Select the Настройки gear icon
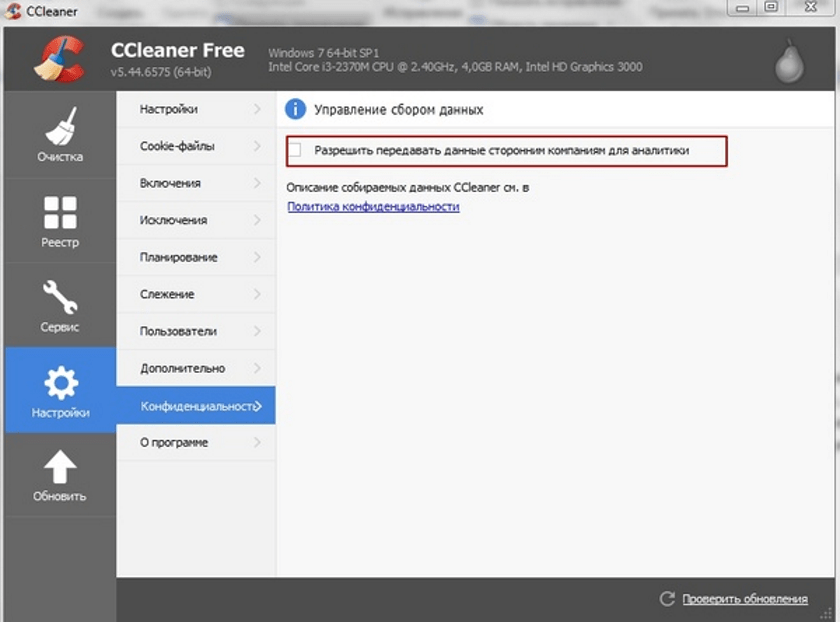 60,382
